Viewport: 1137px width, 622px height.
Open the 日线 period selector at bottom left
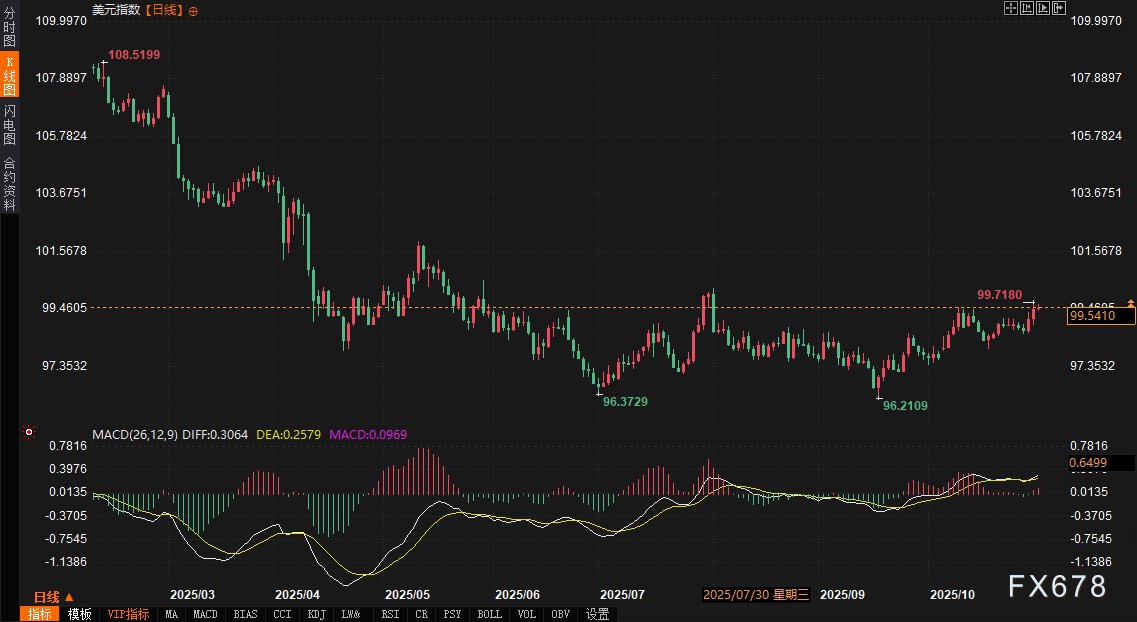[47, 597]
